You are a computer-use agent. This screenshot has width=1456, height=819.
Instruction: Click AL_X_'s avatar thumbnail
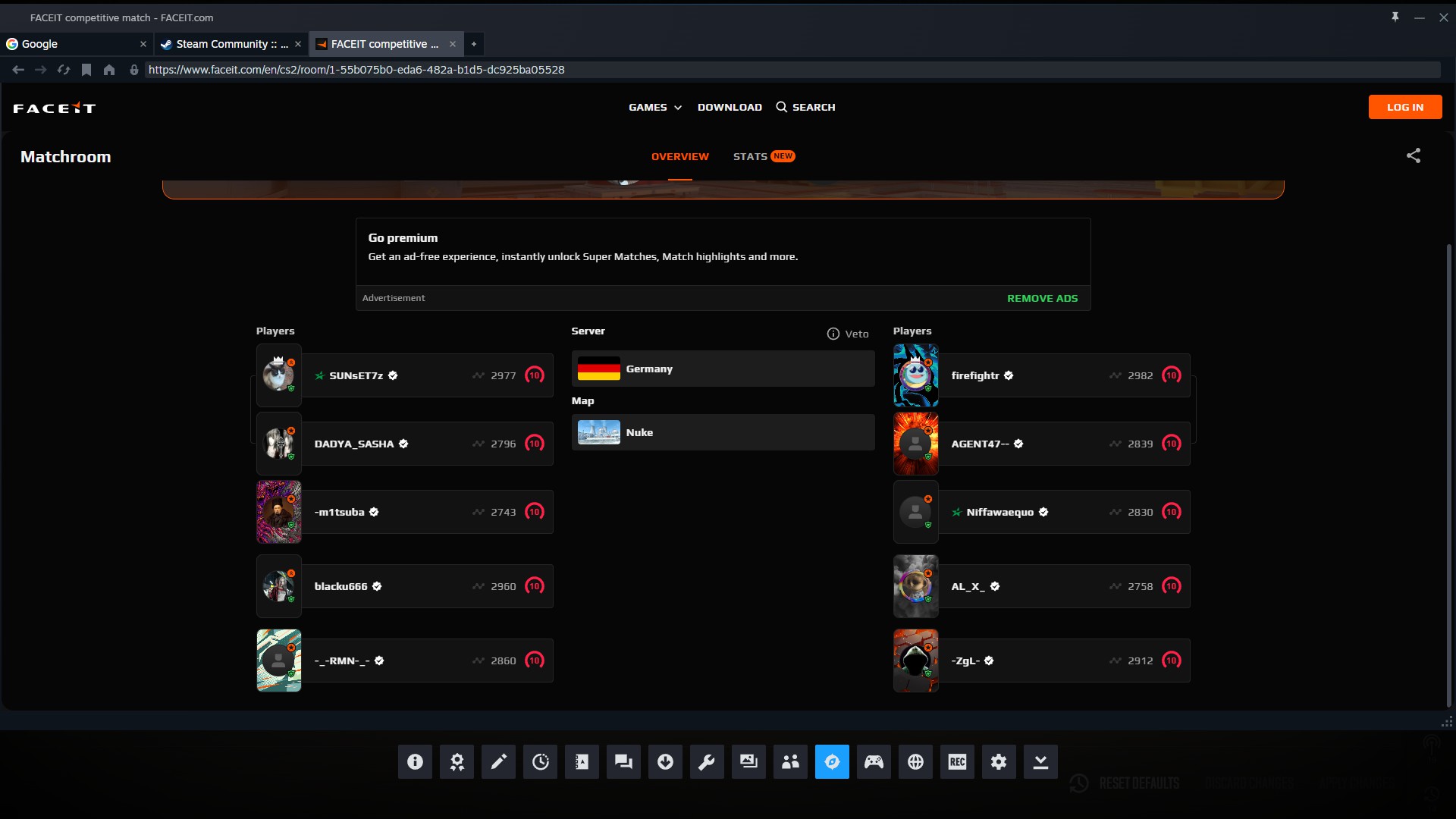[916, 586]
